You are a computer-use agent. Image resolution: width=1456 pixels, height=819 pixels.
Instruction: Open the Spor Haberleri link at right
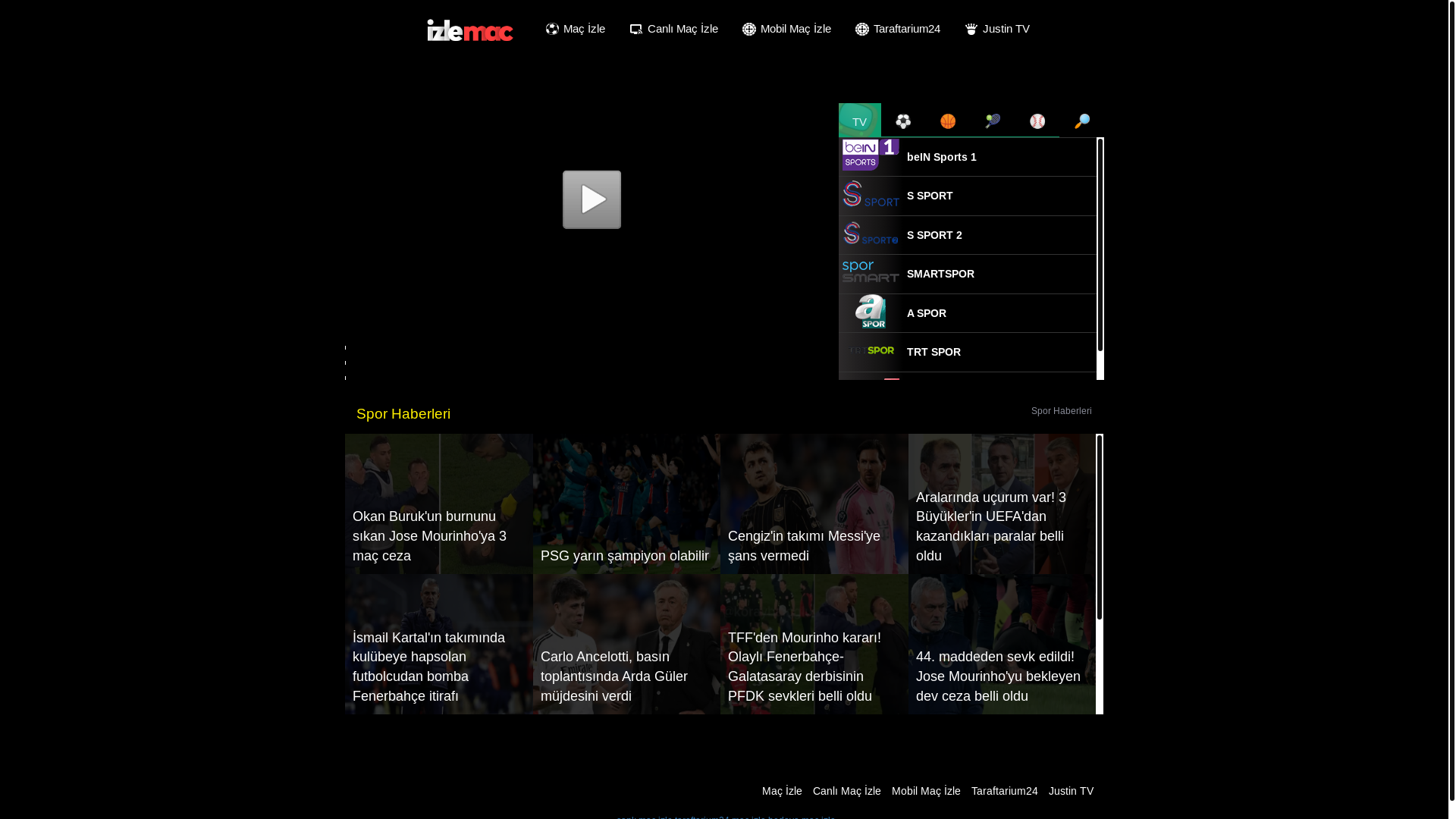1061,411
